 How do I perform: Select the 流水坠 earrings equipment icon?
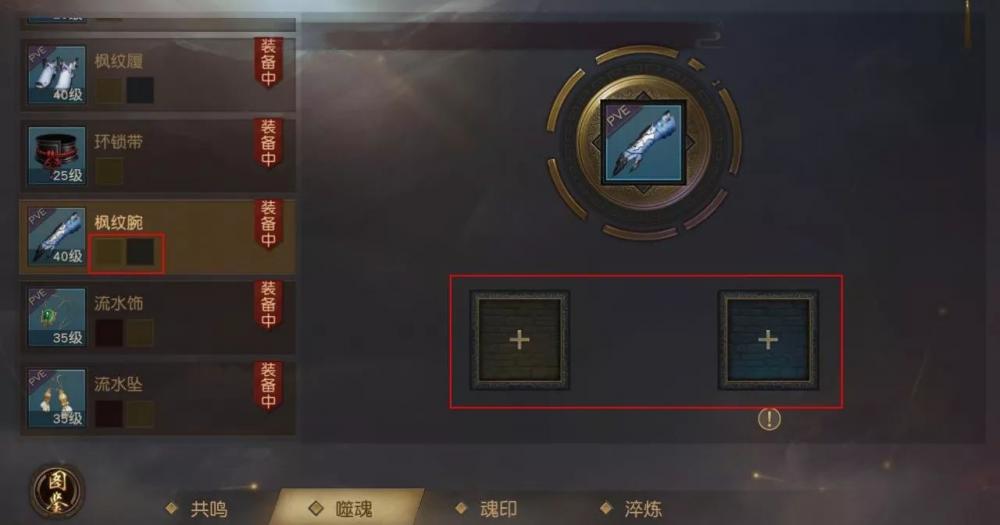click(x=57, y=399)
